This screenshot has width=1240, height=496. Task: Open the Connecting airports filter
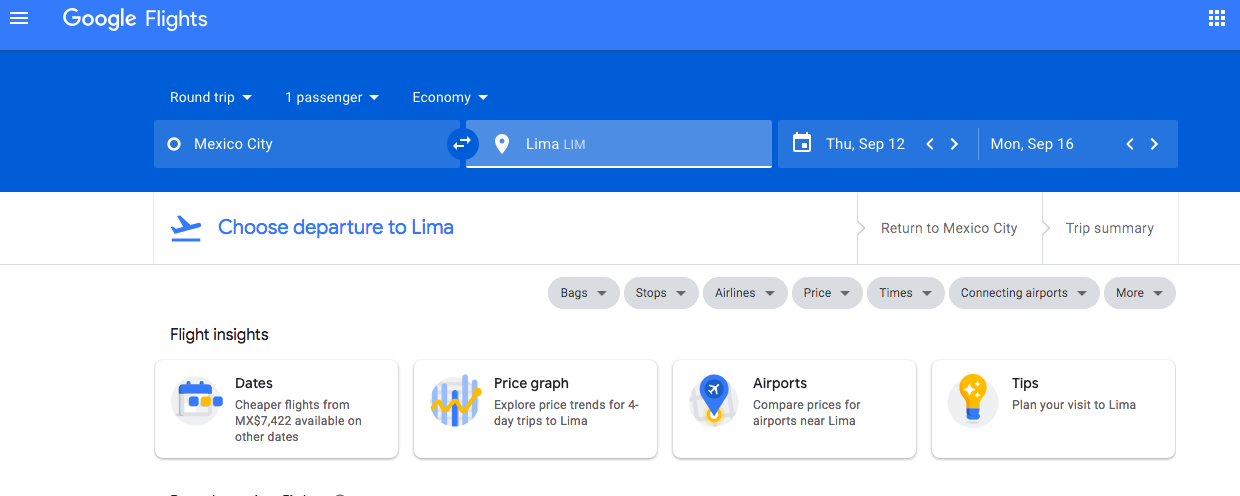[x=1024, y=293]
